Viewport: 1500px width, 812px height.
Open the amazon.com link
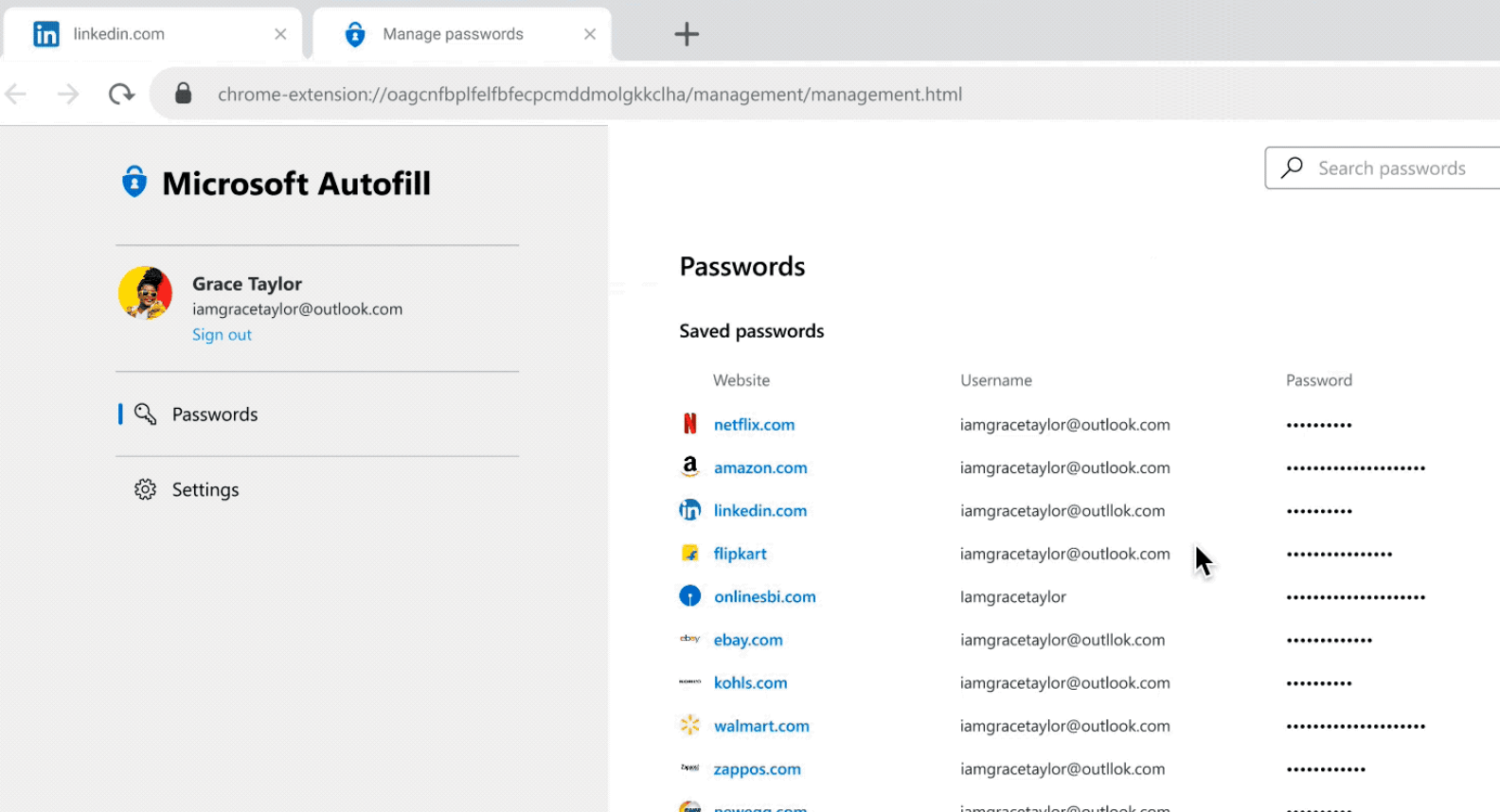click(760, 468)
